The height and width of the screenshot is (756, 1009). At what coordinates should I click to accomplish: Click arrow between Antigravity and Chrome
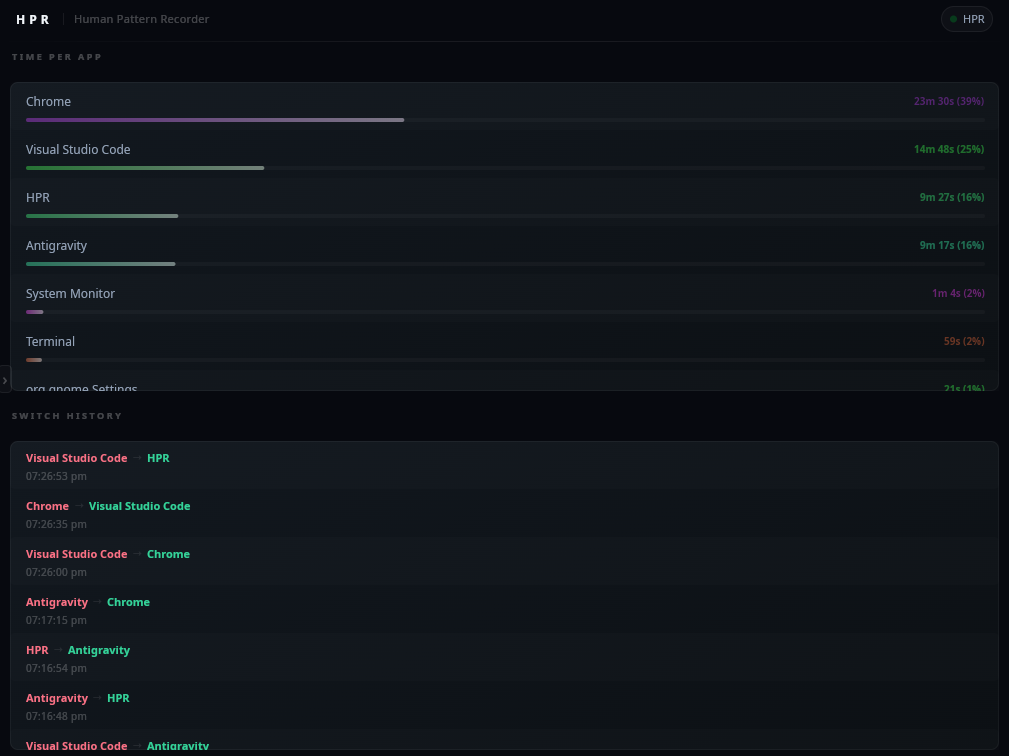click(x=97, y=602)
